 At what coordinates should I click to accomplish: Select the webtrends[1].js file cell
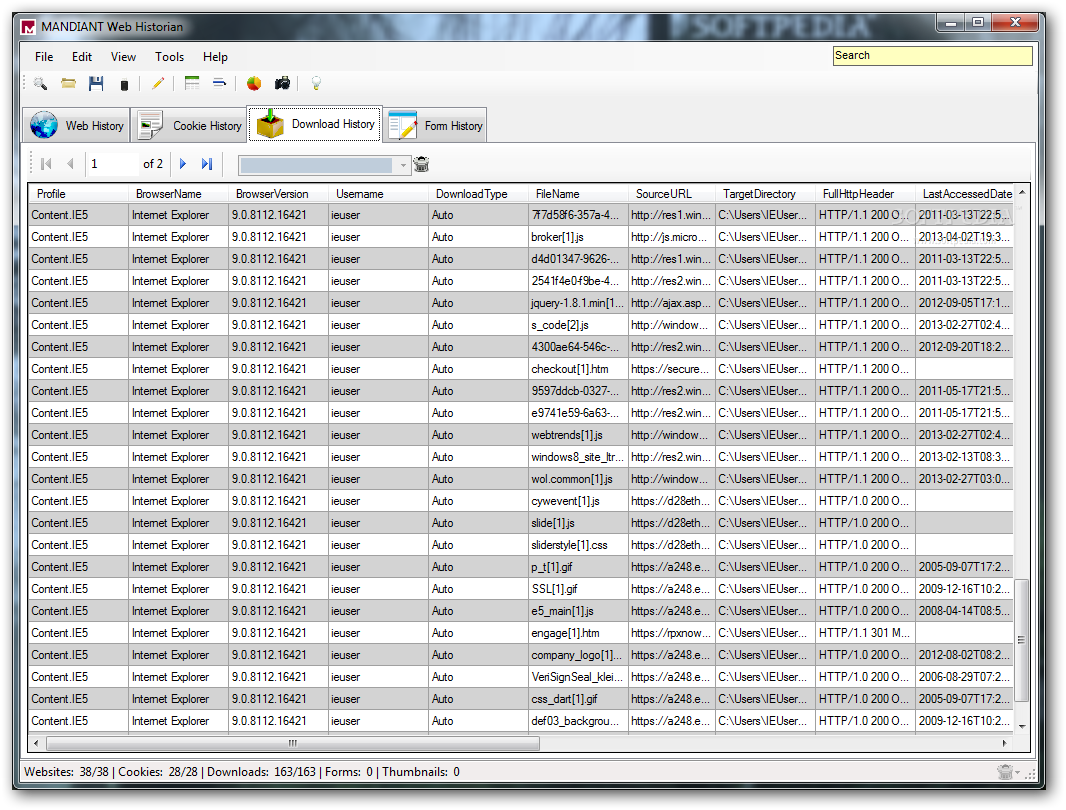click(578, 435)
